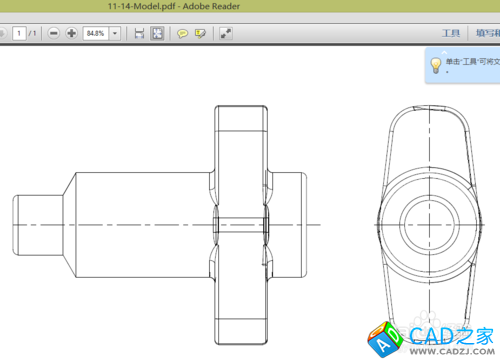Click the 11-14-Model.pdf title bar
Screen dimensions: 500x364
pyautogui.click(x=174, y=6)
